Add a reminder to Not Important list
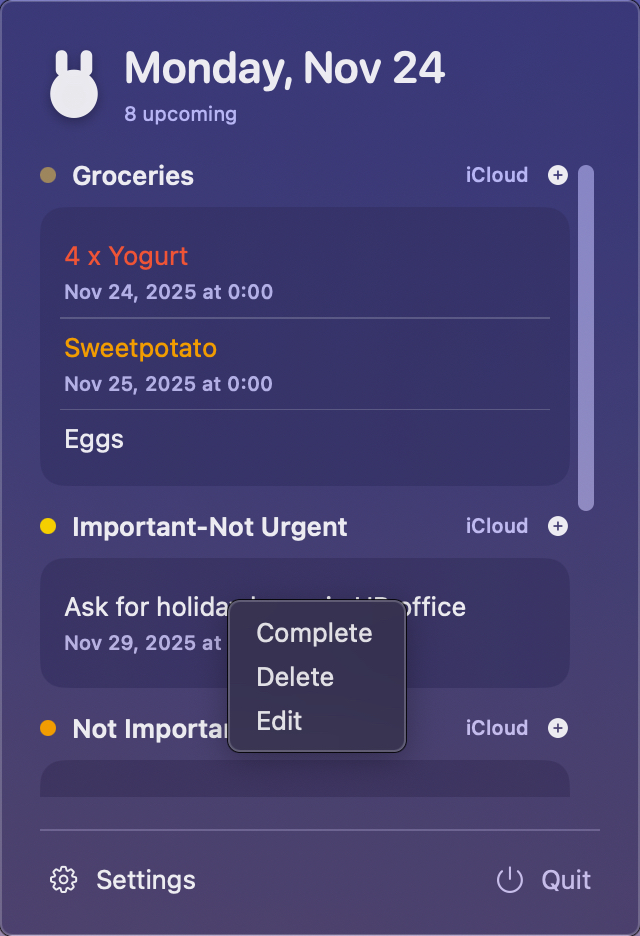The image size is (640, 936). point(558,728)
